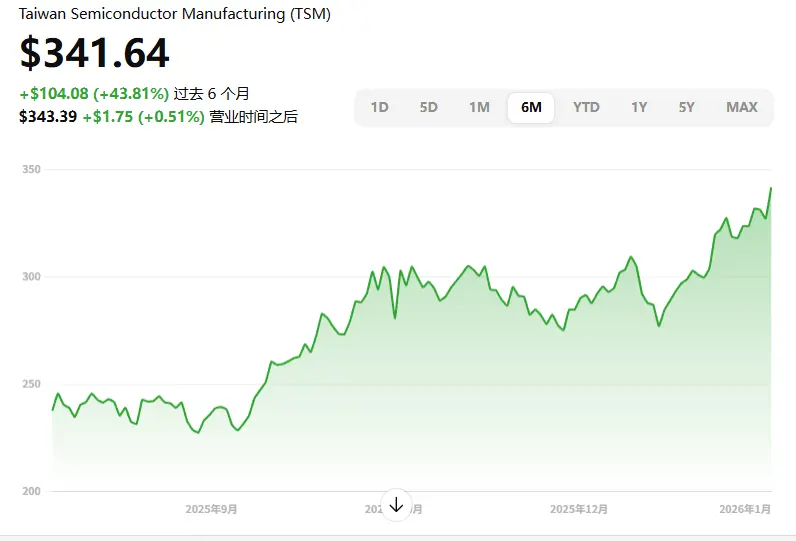Click the Taiwan Semiconductor Manufacturing (TSM) title

click(x=175, y=14)
